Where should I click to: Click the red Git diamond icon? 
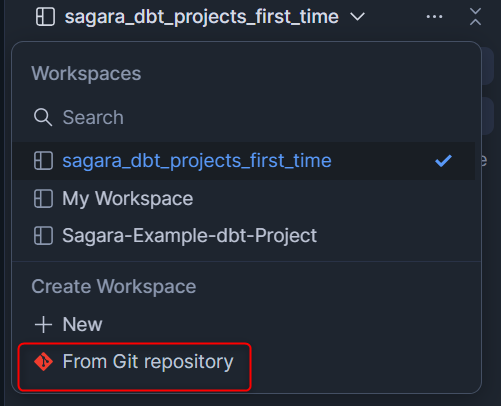(43, 362)
